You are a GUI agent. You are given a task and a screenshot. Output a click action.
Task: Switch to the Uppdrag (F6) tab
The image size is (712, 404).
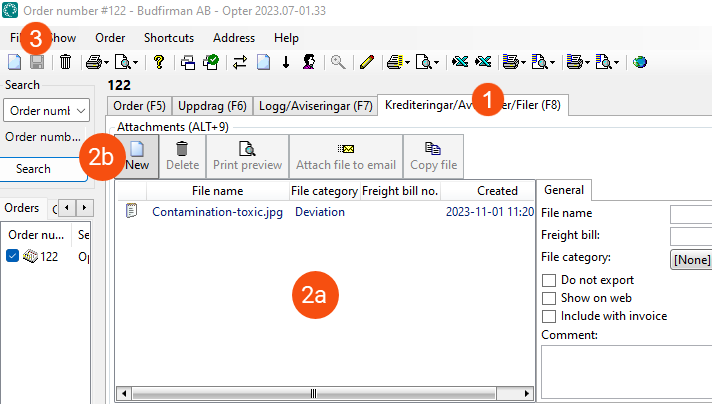[212, 105]
